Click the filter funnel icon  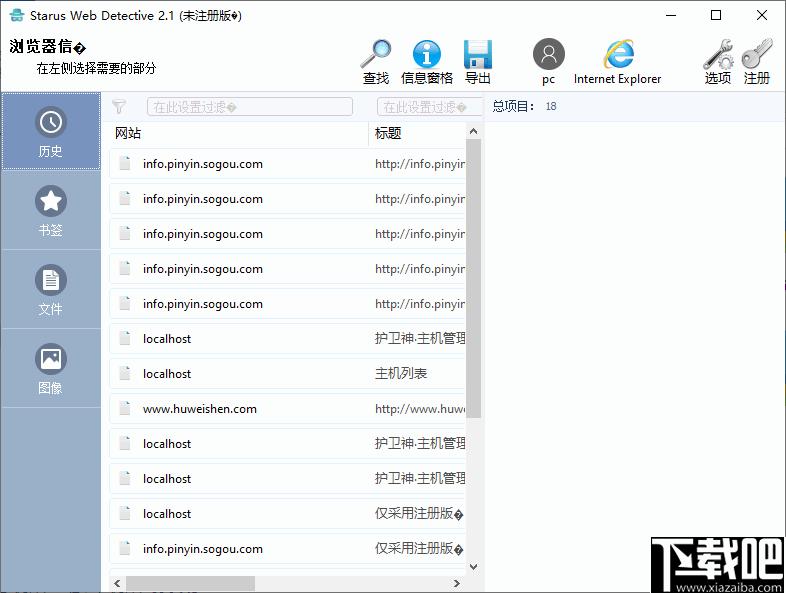click(x=119, y=106)
